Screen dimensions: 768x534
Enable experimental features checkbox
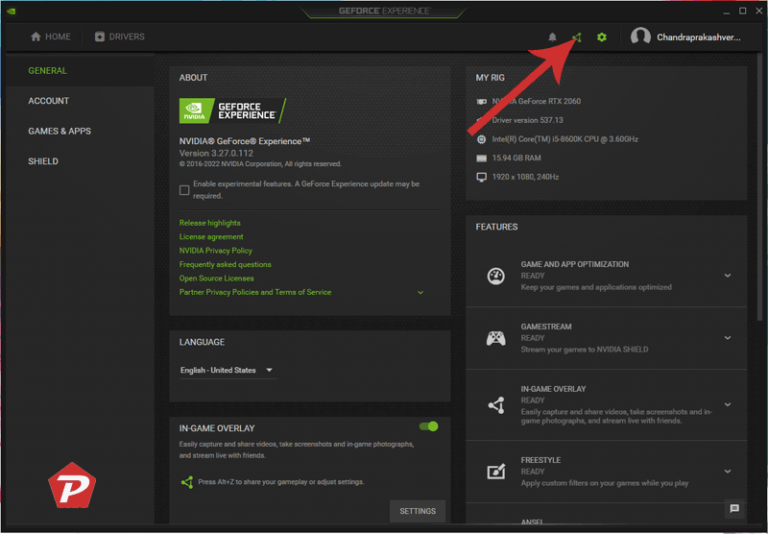click(x=184, y=190)
